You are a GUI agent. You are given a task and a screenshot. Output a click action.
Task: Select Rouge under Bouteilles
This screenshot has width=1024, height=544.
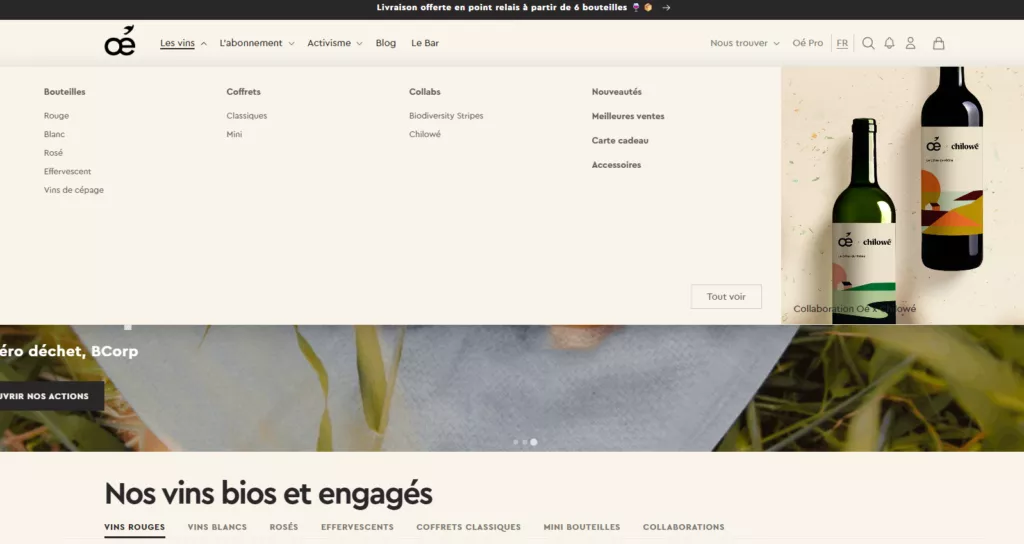click(56, 116)
